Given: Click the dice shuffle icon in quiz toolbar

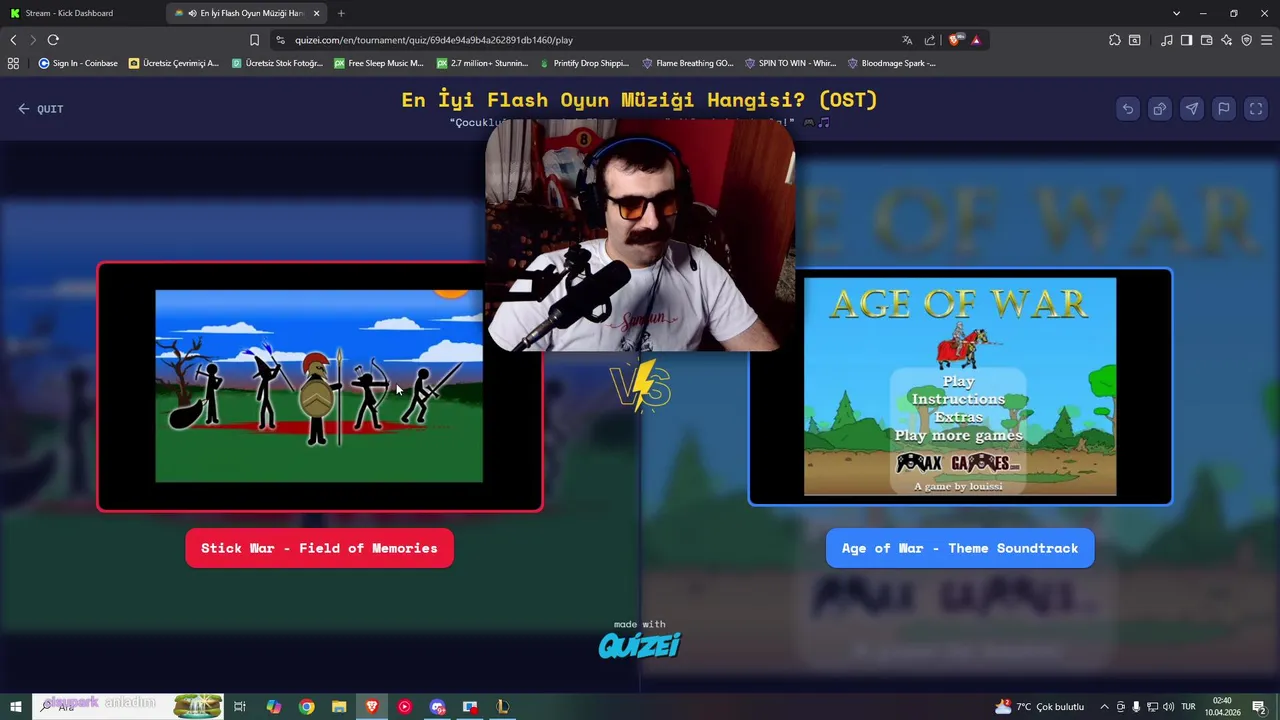Looking at the screenshot, I should click(1159, 109).
